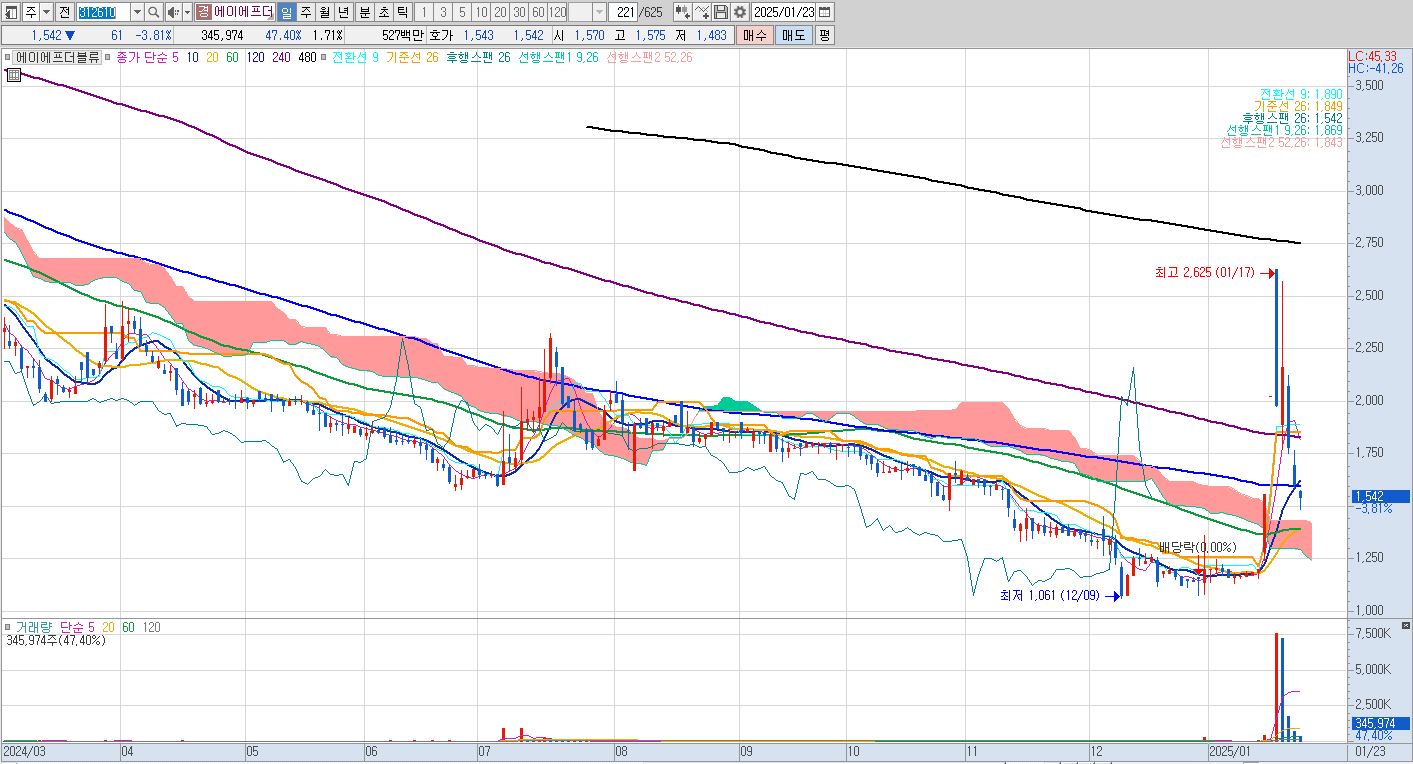Select the 1 interval button
The height and width of the screenshot is (764, 1413).
click(423, 12)
